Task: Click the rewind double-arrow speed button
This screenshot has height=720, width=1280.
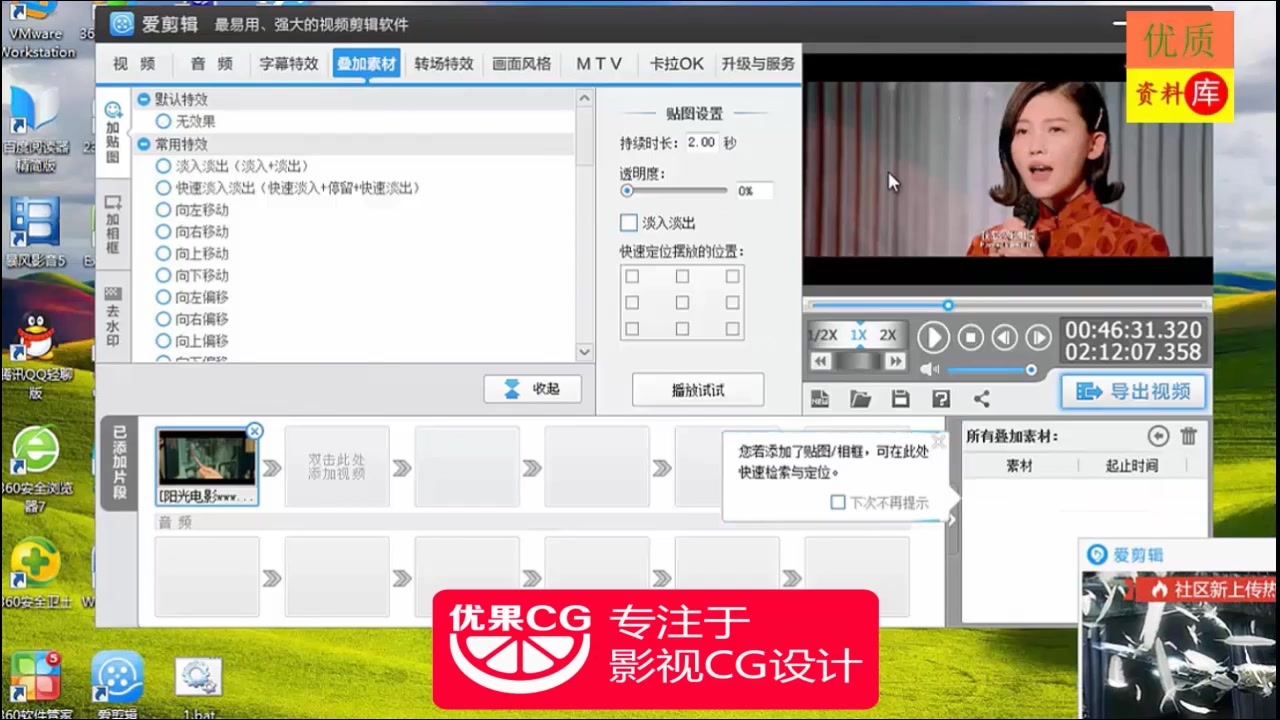Action: tap(821, 361)
